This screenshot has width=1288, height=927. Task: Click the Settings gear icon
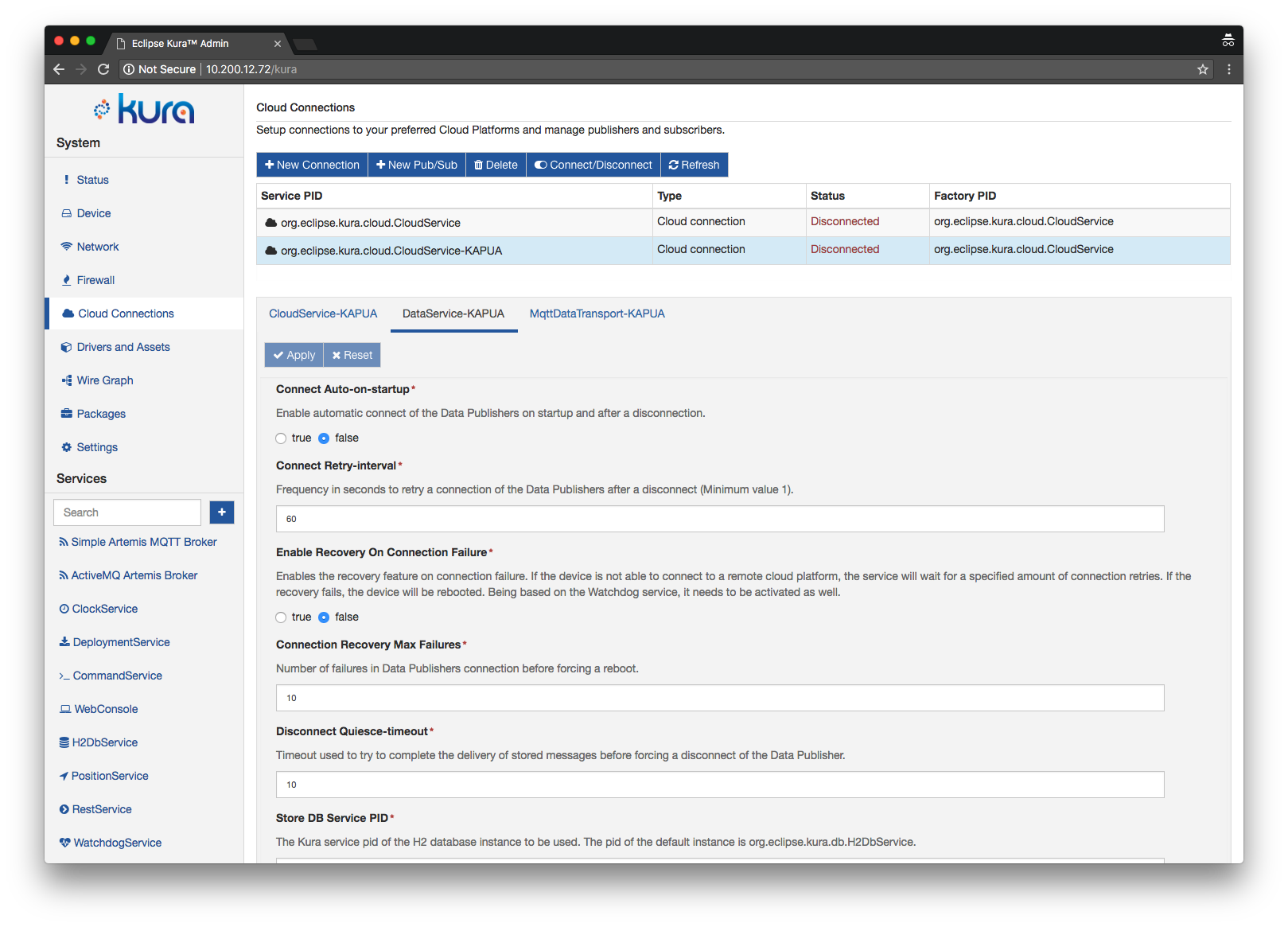pos(67,447)
